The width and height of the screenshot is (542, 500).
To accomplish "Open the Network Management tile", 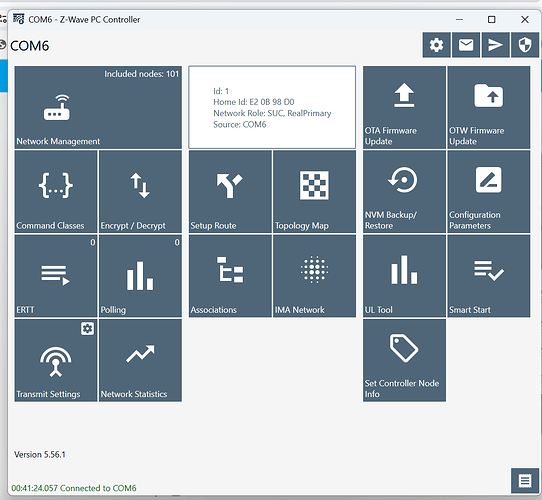I will tap(98, 108).
